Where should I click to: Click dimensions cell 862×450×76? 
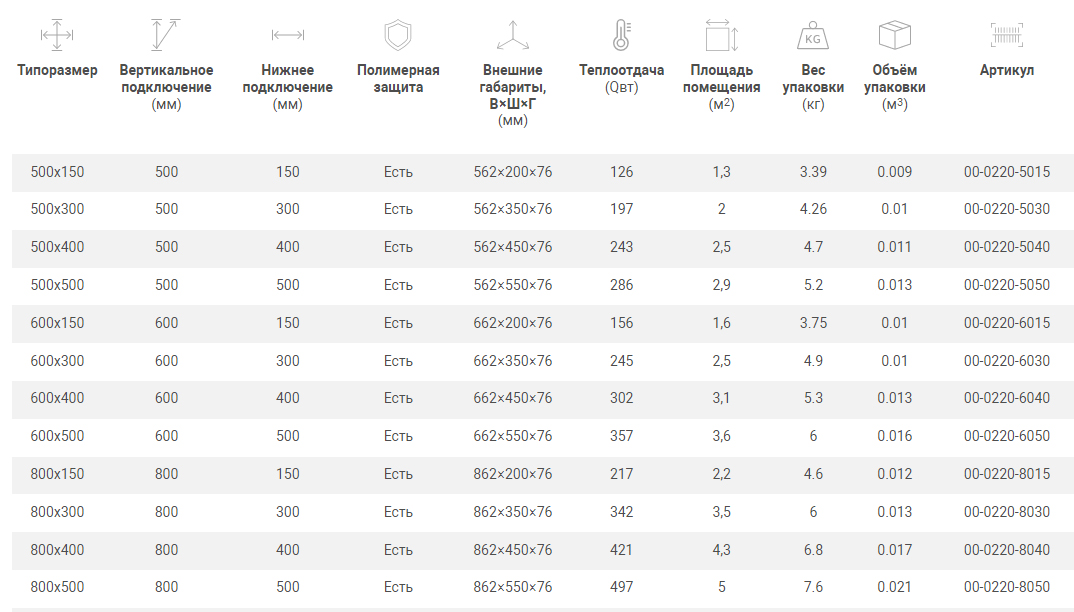(512, 549)
